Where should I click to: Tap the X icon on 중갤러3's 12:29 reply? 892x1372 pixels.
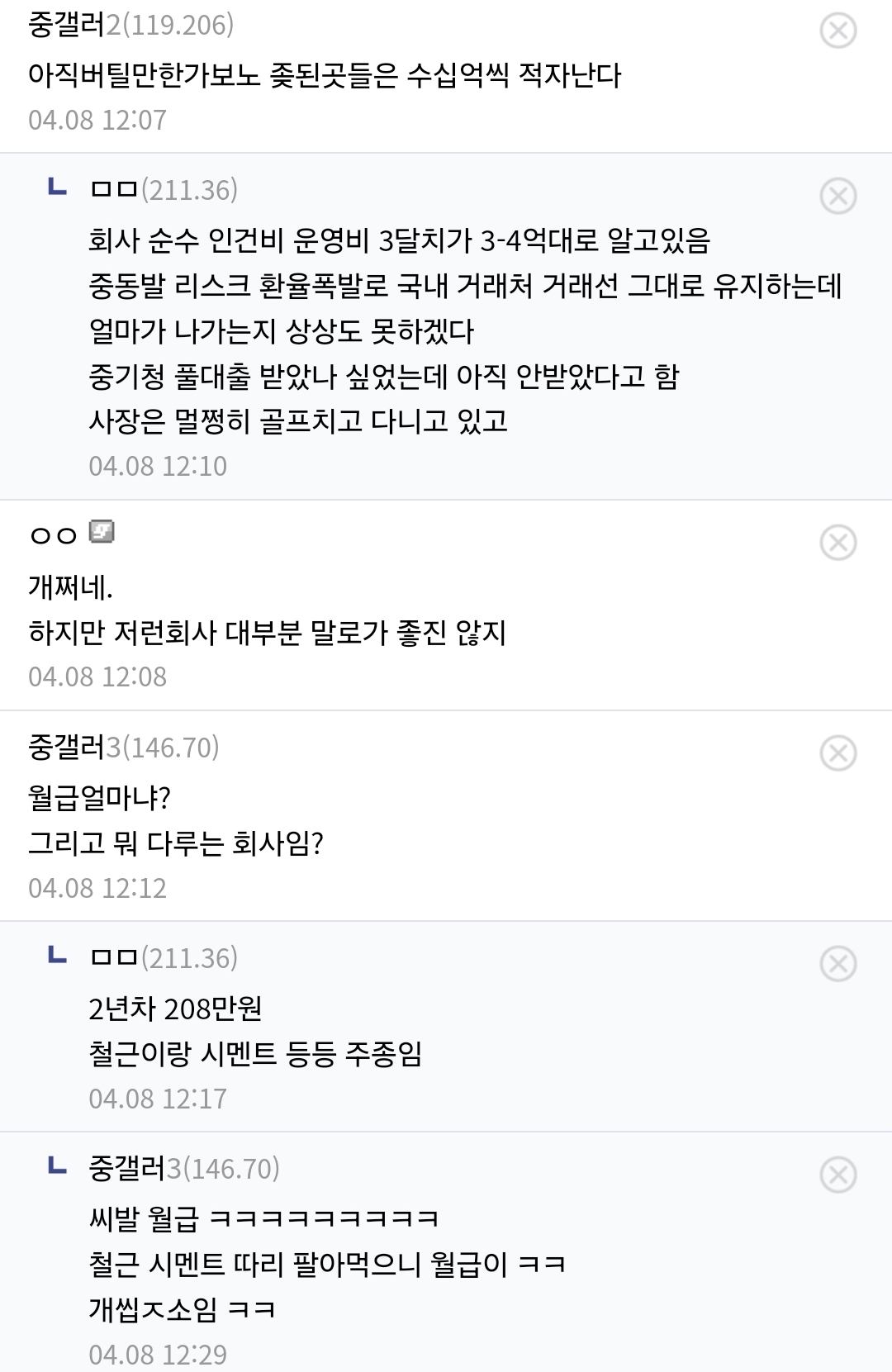coord(837,1175)
